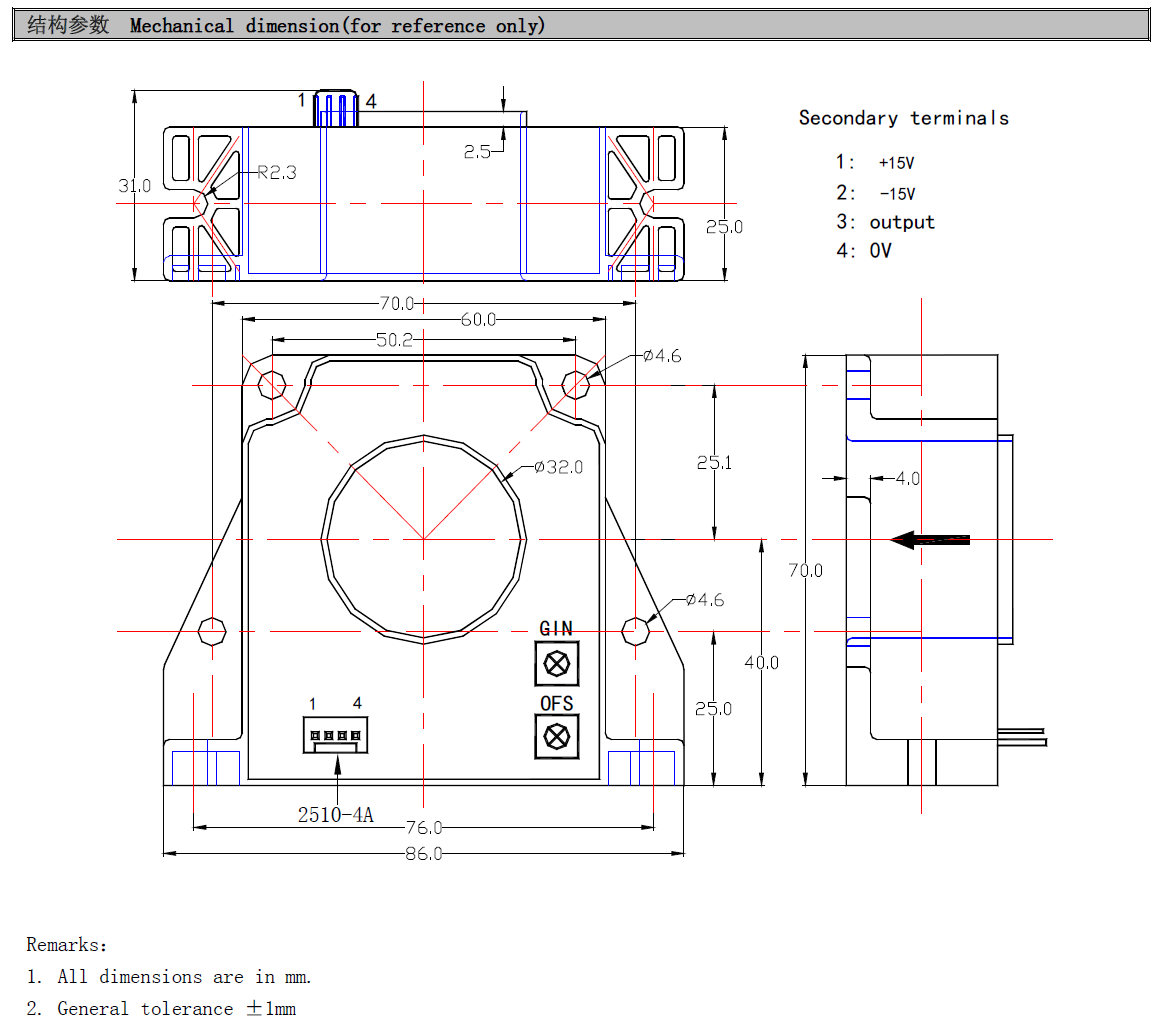
Task: Select the R2.3 radius callout
Action: (x=277, y=173)
